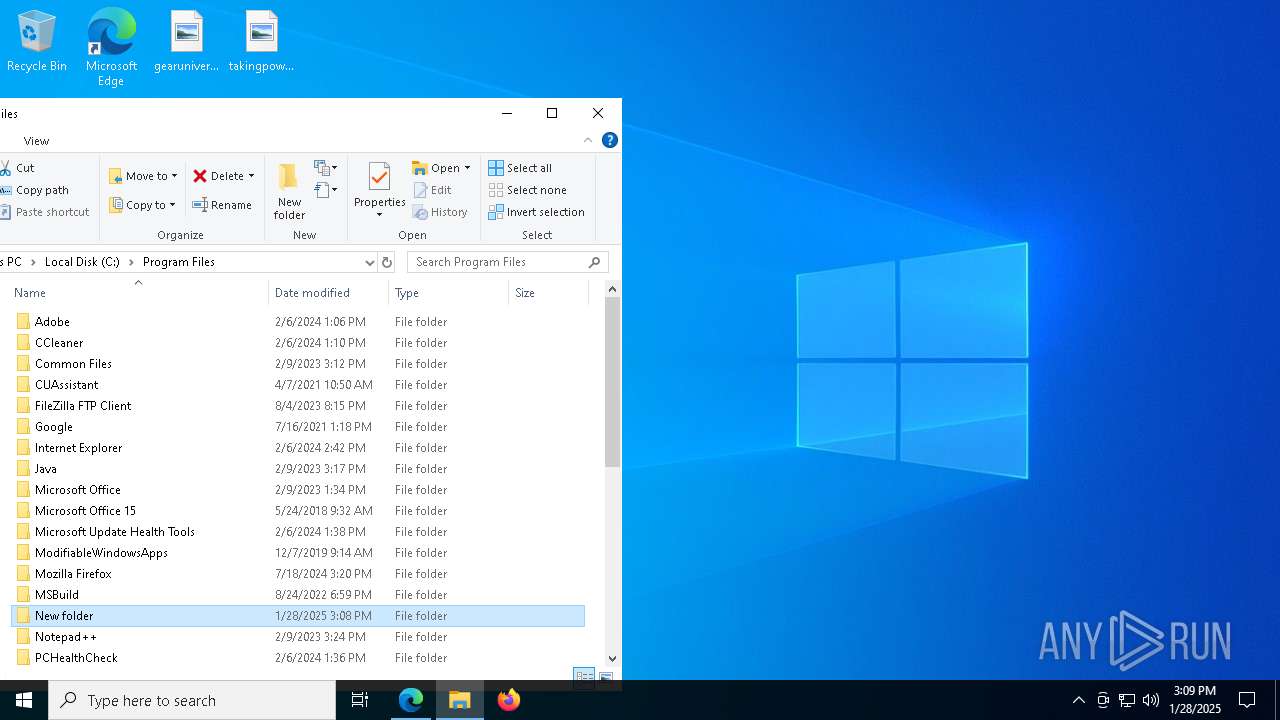This screenshot has height=720, width=1280.
Task: Refresh the Program Files folder view
Action: [x=387, y=262]
